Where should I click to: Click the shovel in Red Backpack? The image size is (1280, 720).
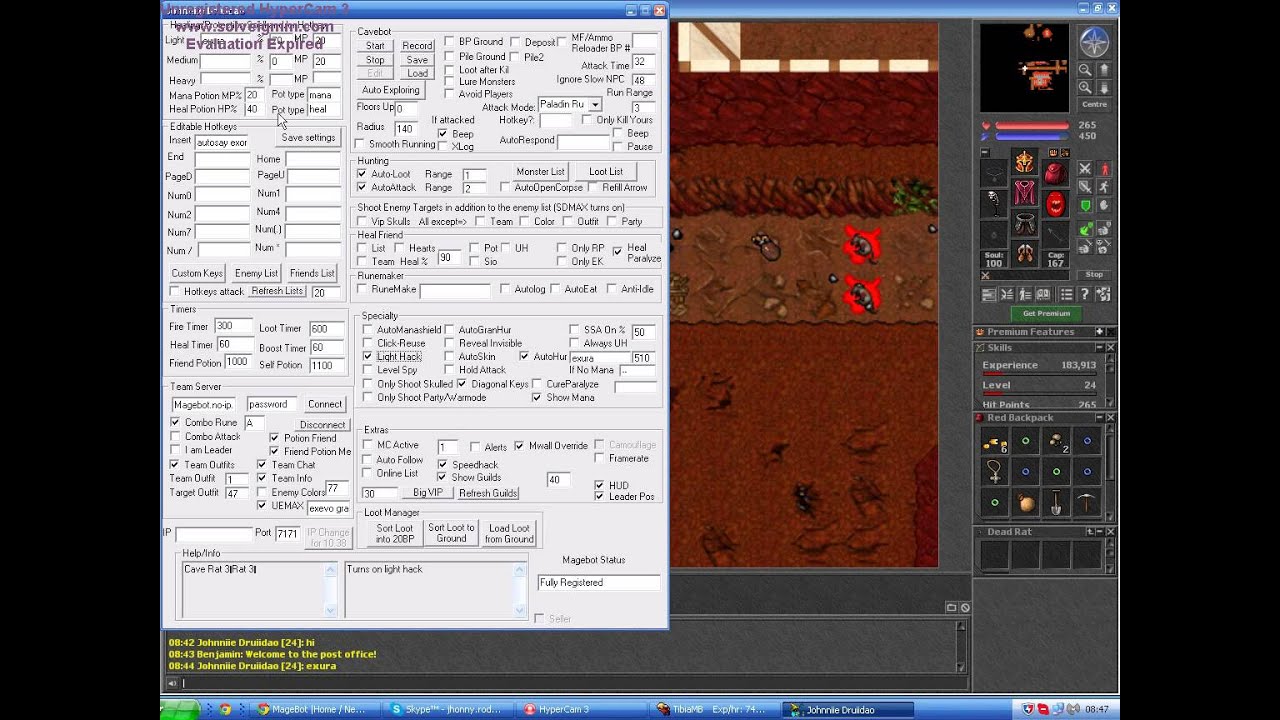[1056, 503]
